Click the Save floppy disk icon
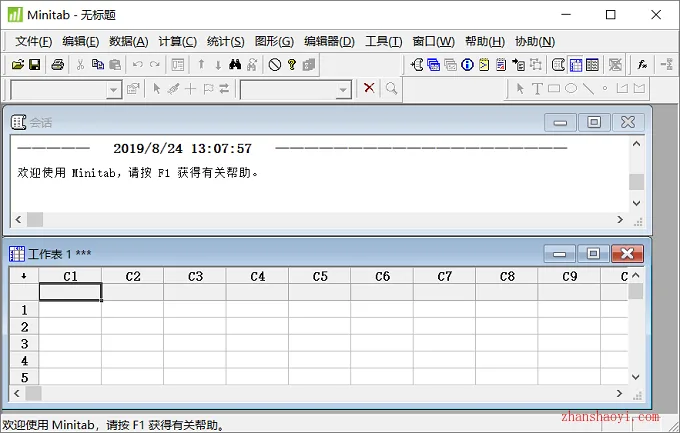Screen dimensions: 680x433 tap(35, 65)
